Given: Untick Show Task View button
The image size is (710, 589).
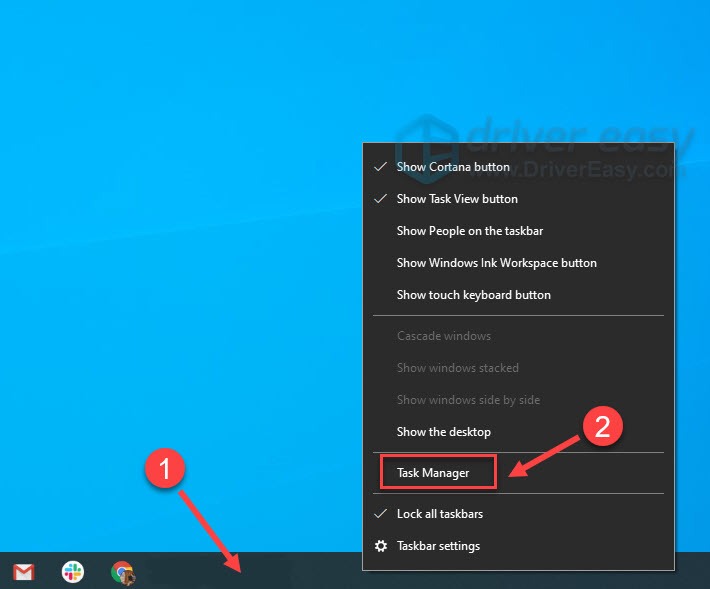Looking at the screenshot, I should pyautogui.click(x=518, y=199).
